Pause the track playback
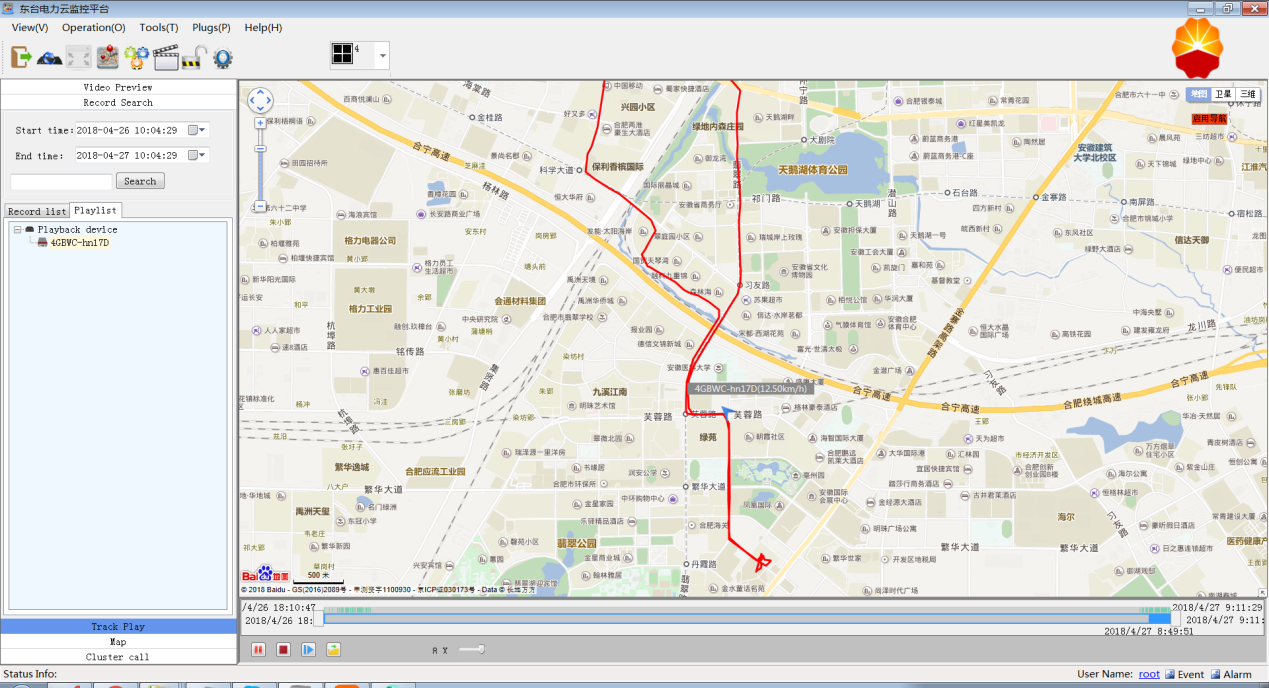This screenshot has width=1269, height=688. (258, 650)
